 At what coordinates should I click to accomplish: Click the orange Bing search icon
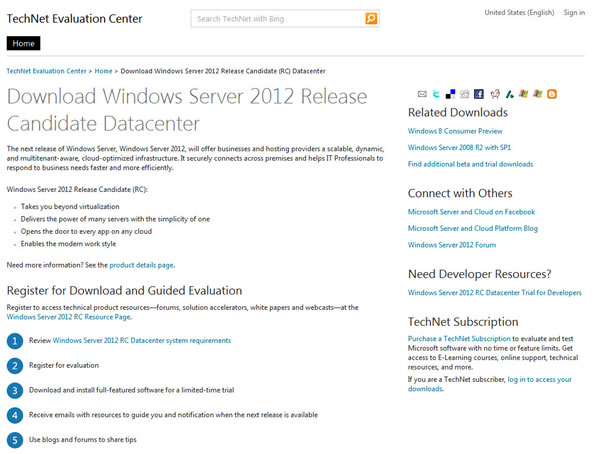point(371,18)
